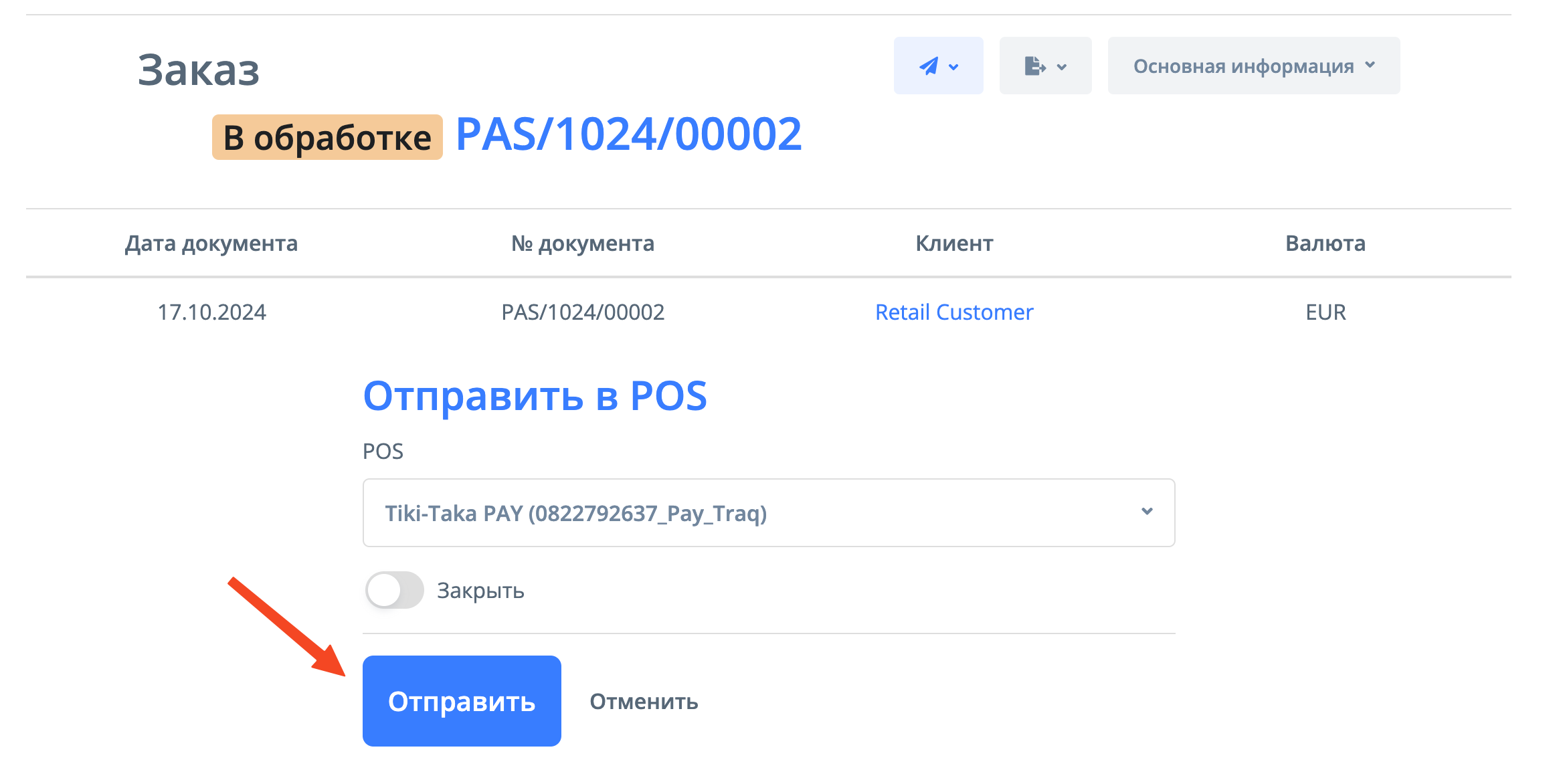
Task: Click the В обработке status badge
Action: (327, 138)
